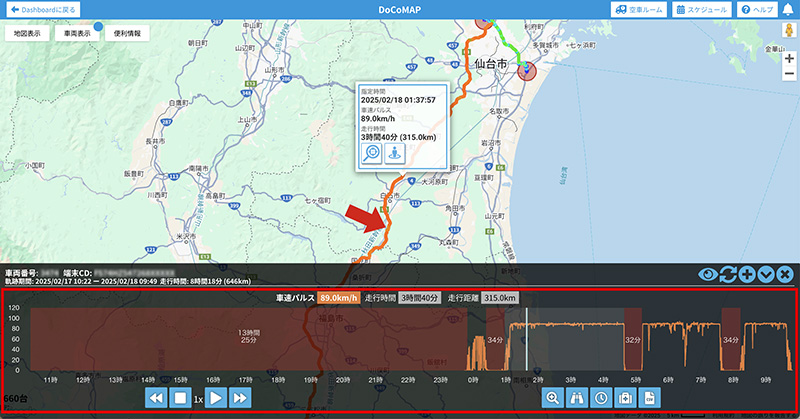Click the document export icon below the chart
This screenshot has height=419, width=800.
coord(649,397)
